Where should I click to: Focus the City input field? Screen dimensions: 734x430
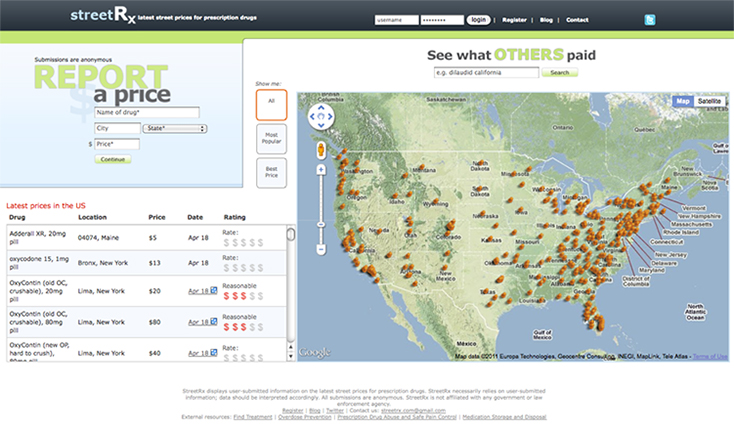(117, 128)
